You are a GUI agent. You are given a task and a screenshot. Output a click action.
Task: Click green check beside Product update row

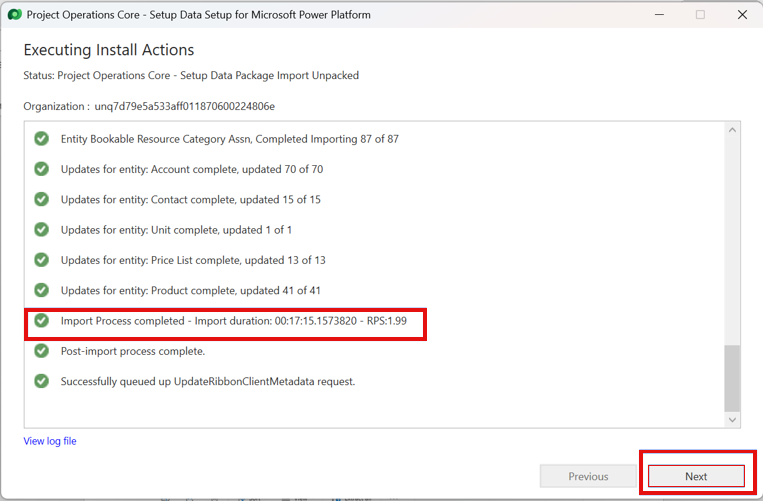coord(41,290)
